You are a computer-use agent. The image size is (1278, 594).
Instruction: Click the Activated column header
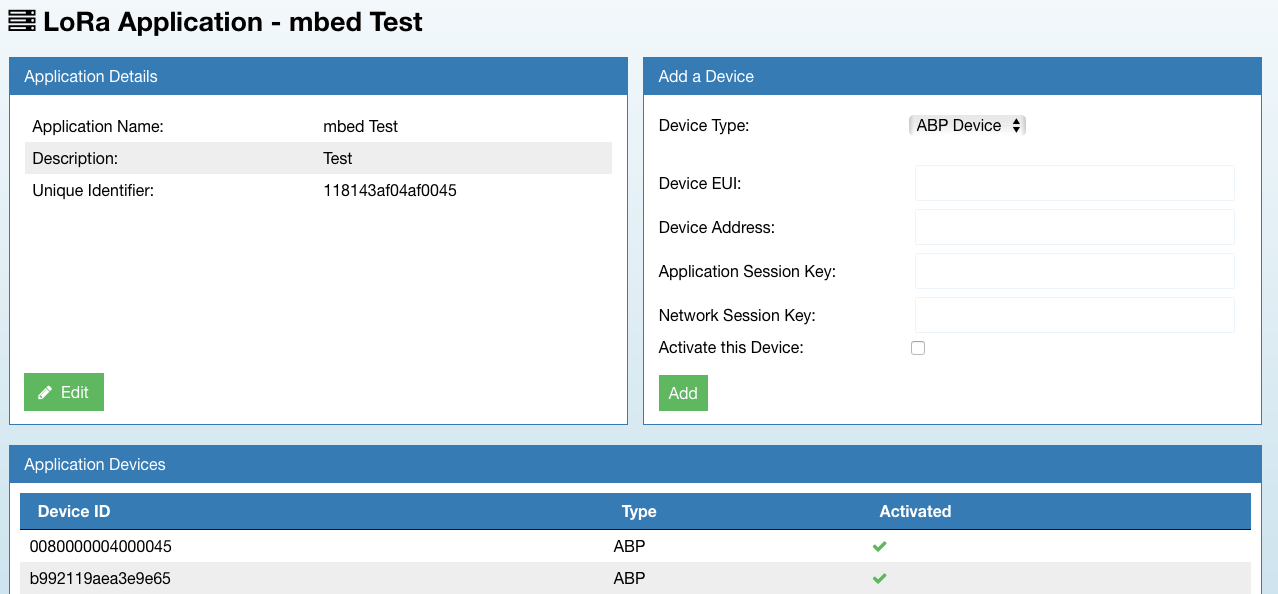915,511
